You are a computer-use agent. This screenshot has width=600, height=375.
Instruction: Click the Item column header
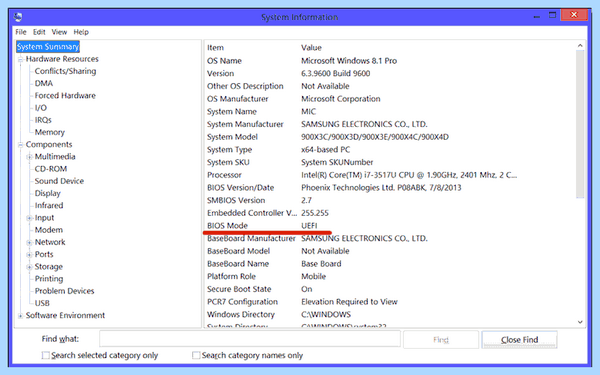[x=215, y=48]
